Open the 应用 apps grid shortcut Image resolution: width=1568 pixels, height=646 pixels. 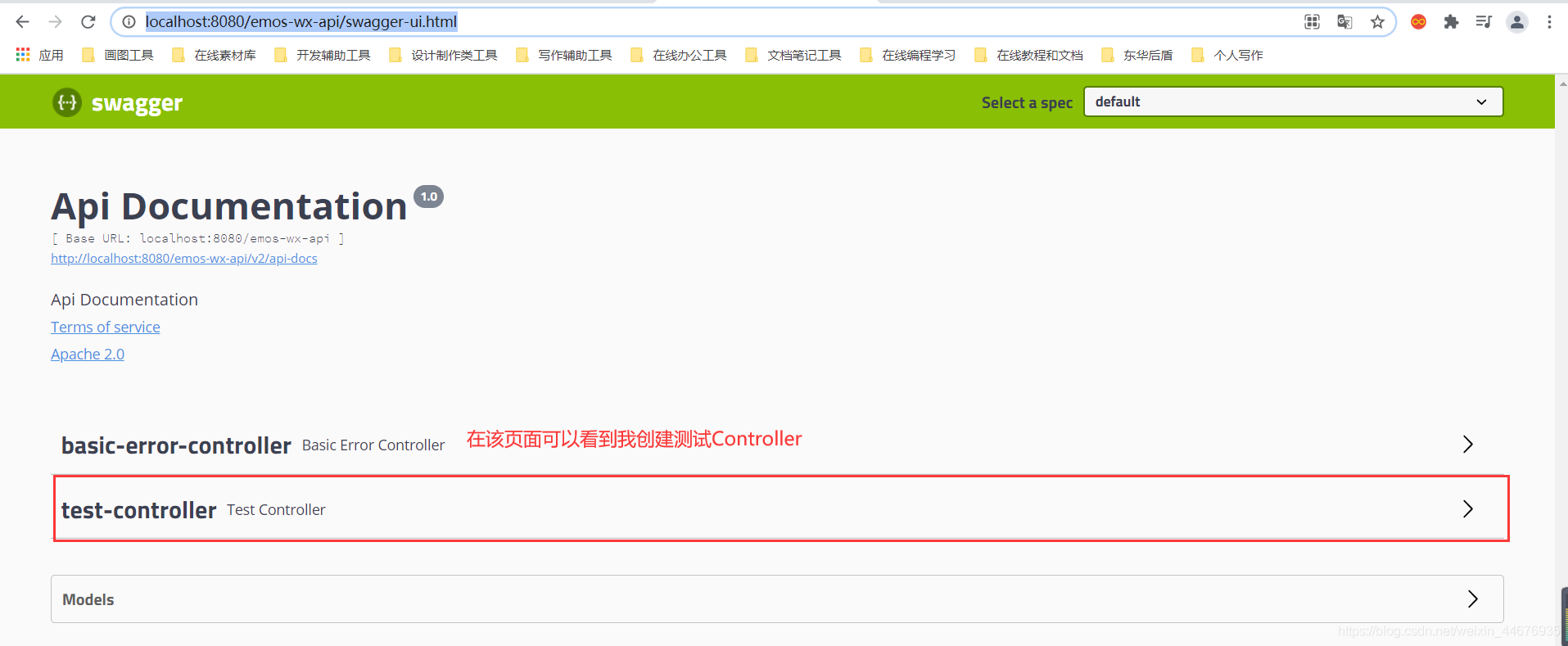[39, 55]
